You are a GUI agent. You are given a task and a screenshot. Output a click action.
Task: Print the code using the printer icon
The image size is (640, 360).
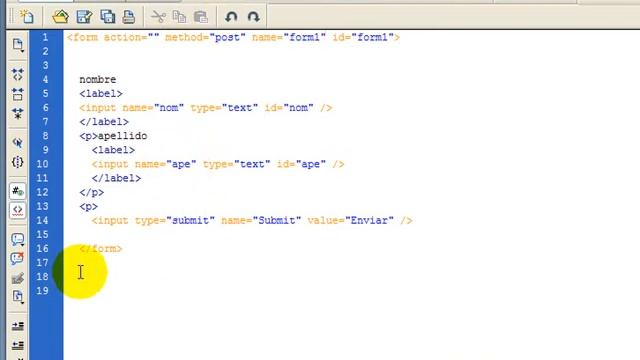pyautogui.click(x=129, y=17)
